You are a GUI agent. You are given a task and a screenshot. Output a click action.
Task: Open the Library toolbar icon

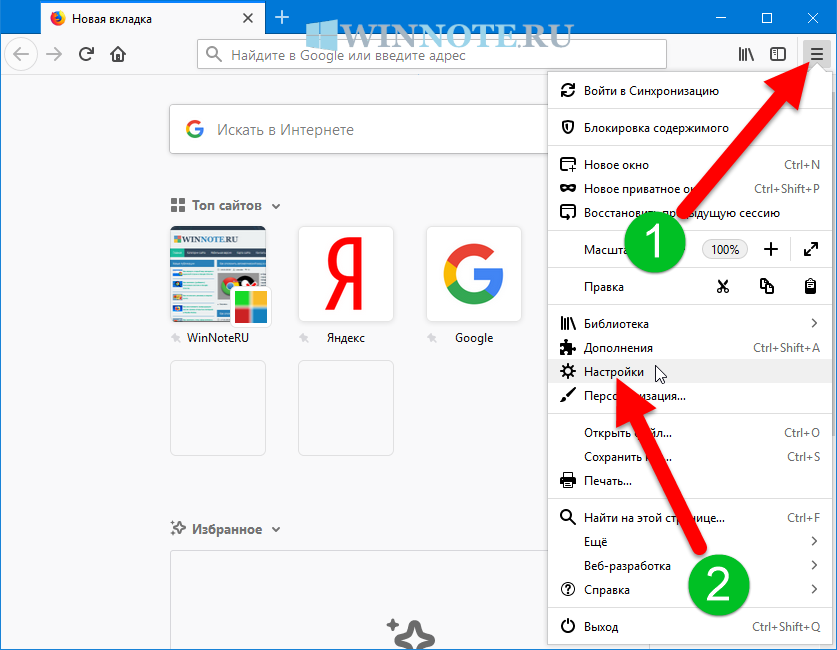(x=745, y=54)
